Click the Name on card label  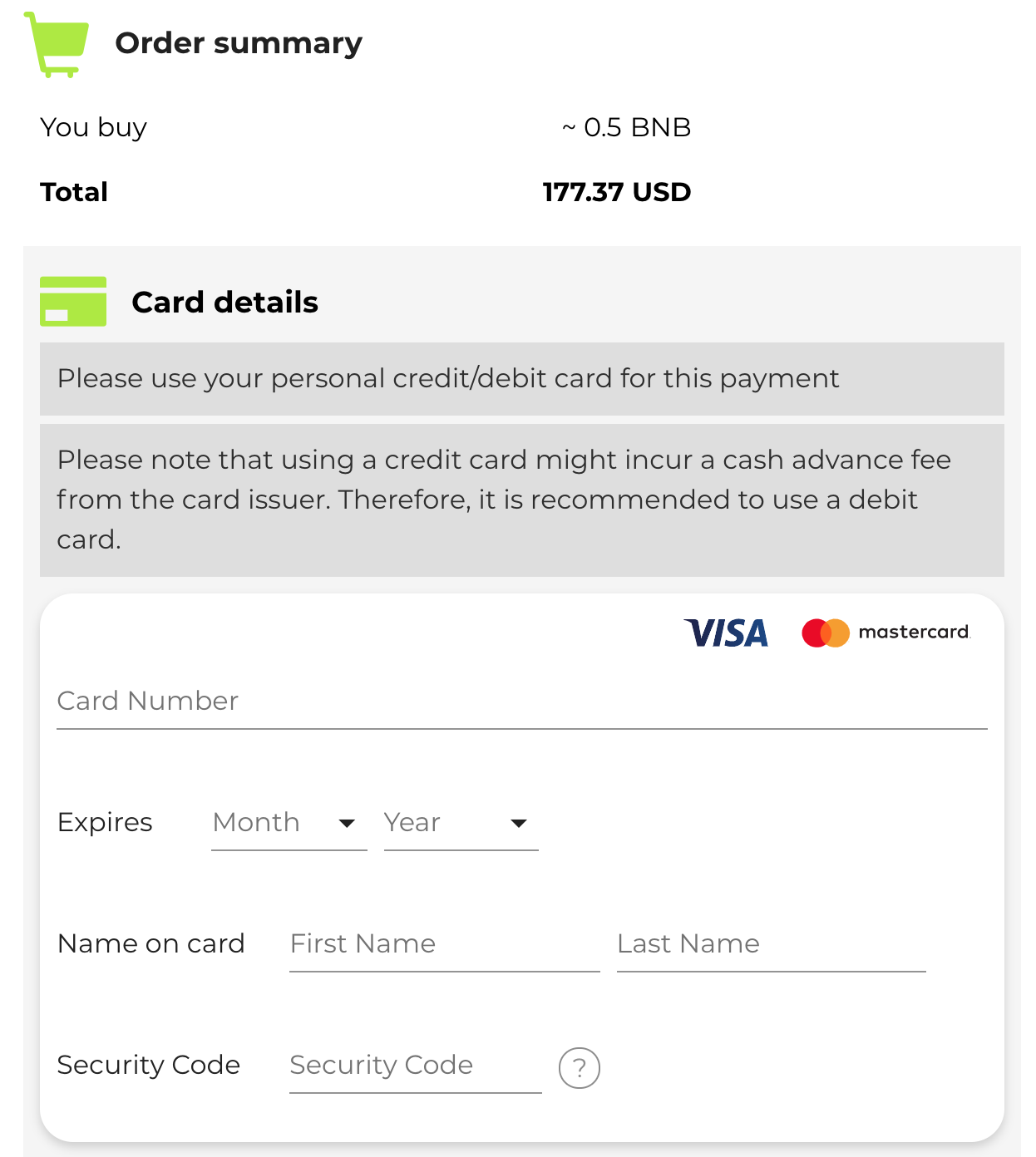(x=150, y=944)
